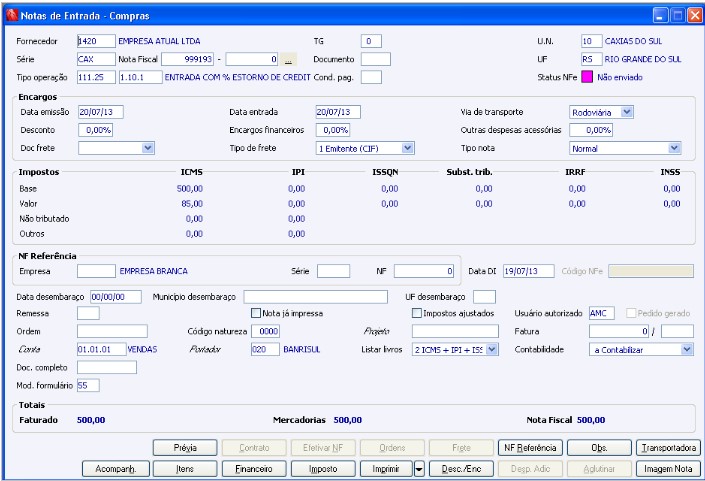Screen dimensions: 705x481
Task: Click the pink Status NFe indicator
Action: 587,77
